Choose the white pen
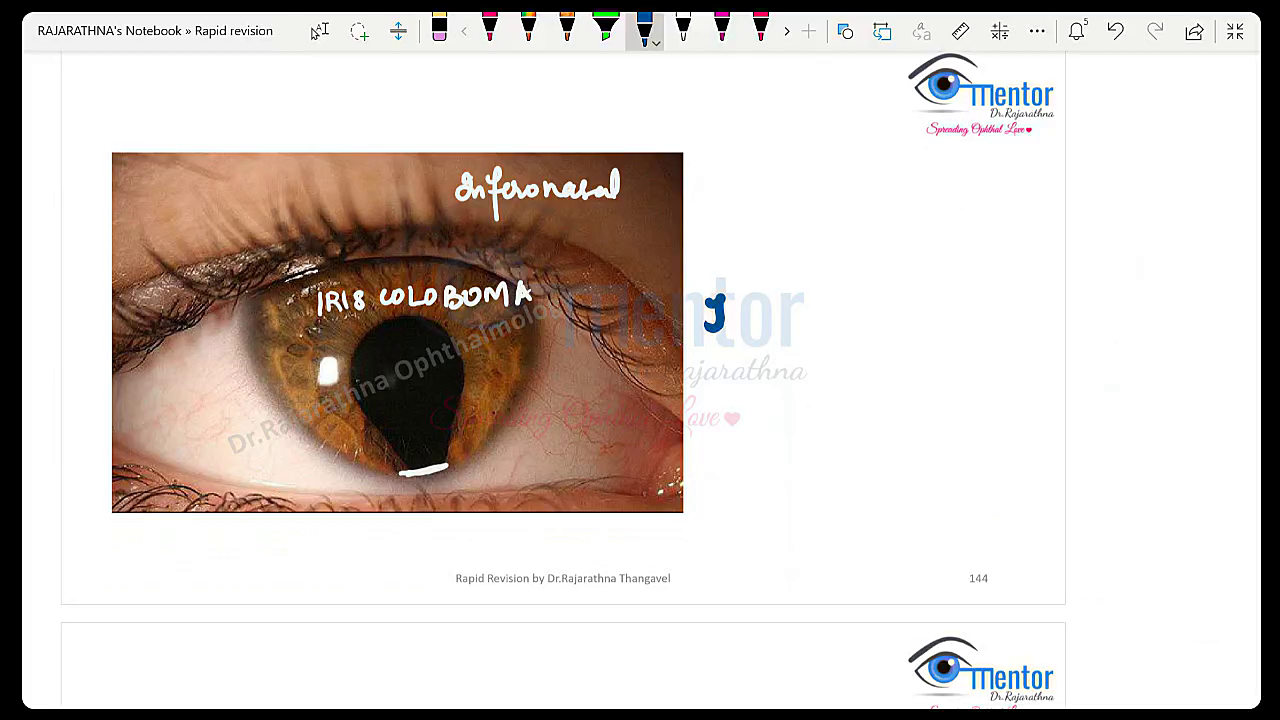The height and width of the screenshot is (720, 1280). [683, 28]
